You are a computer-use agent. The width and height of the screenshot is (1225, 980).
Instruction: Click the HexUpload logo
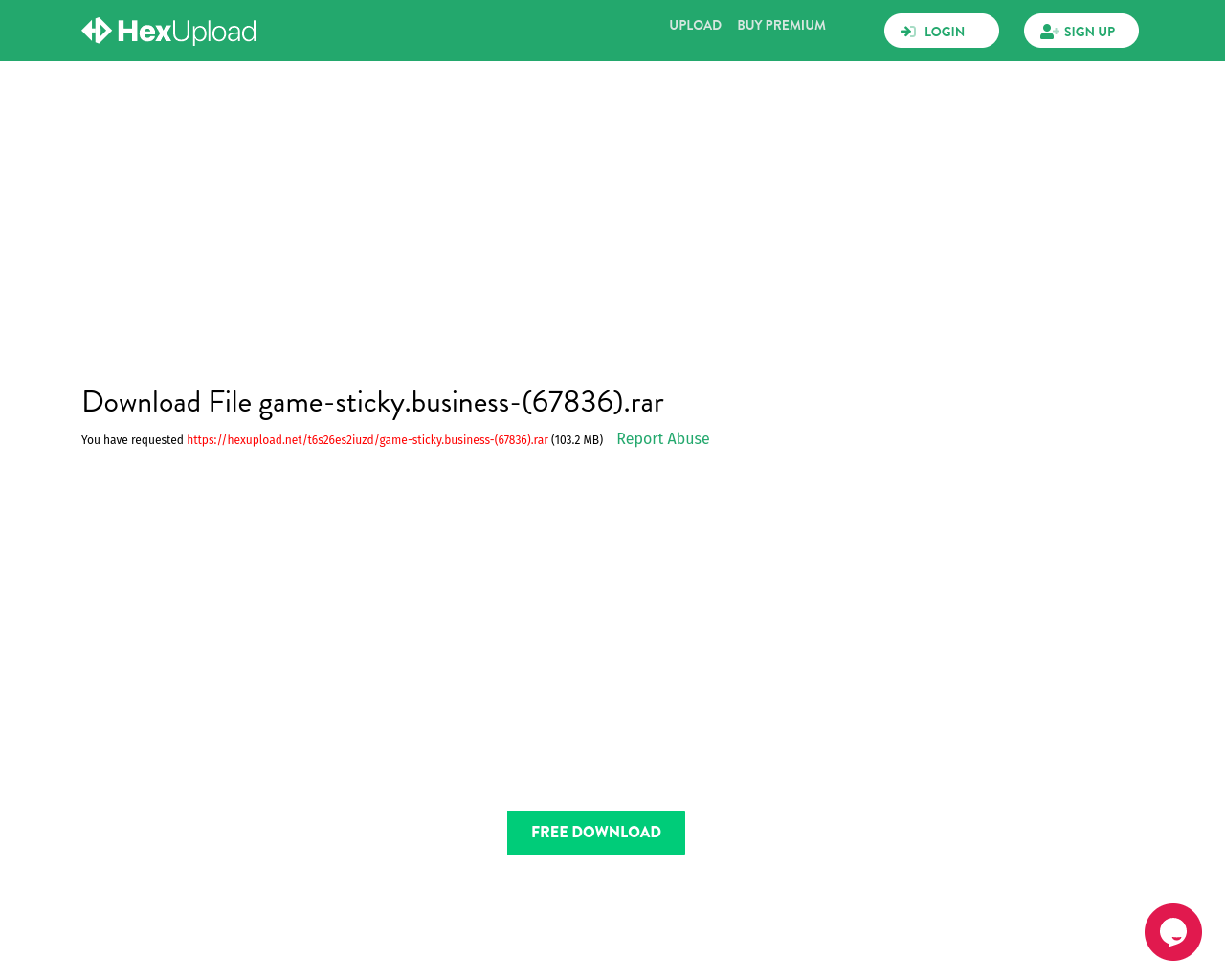168,31
